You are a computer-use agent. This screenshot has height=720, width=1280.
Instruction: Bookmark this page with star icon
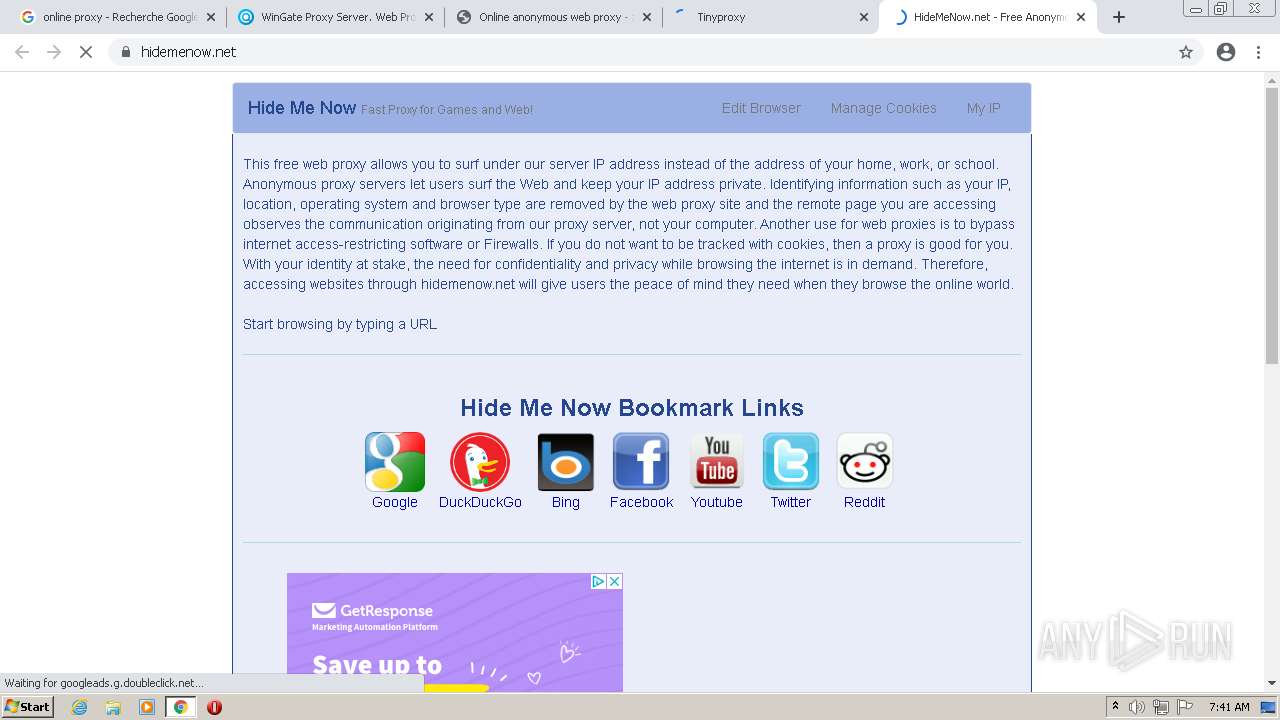click(x=1186, y=52)
